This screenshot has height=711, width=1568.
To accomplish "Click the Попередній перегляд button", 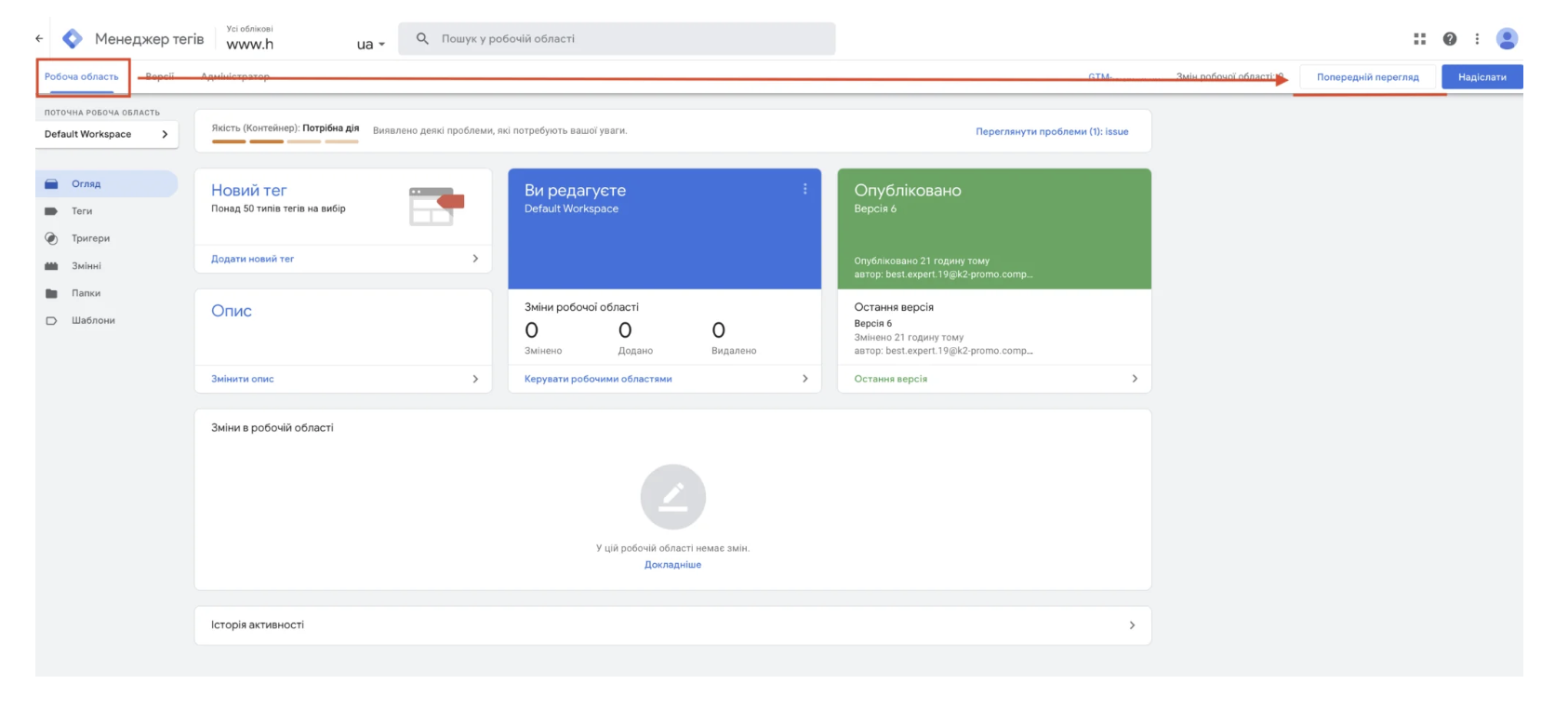I will [1367, 77].
